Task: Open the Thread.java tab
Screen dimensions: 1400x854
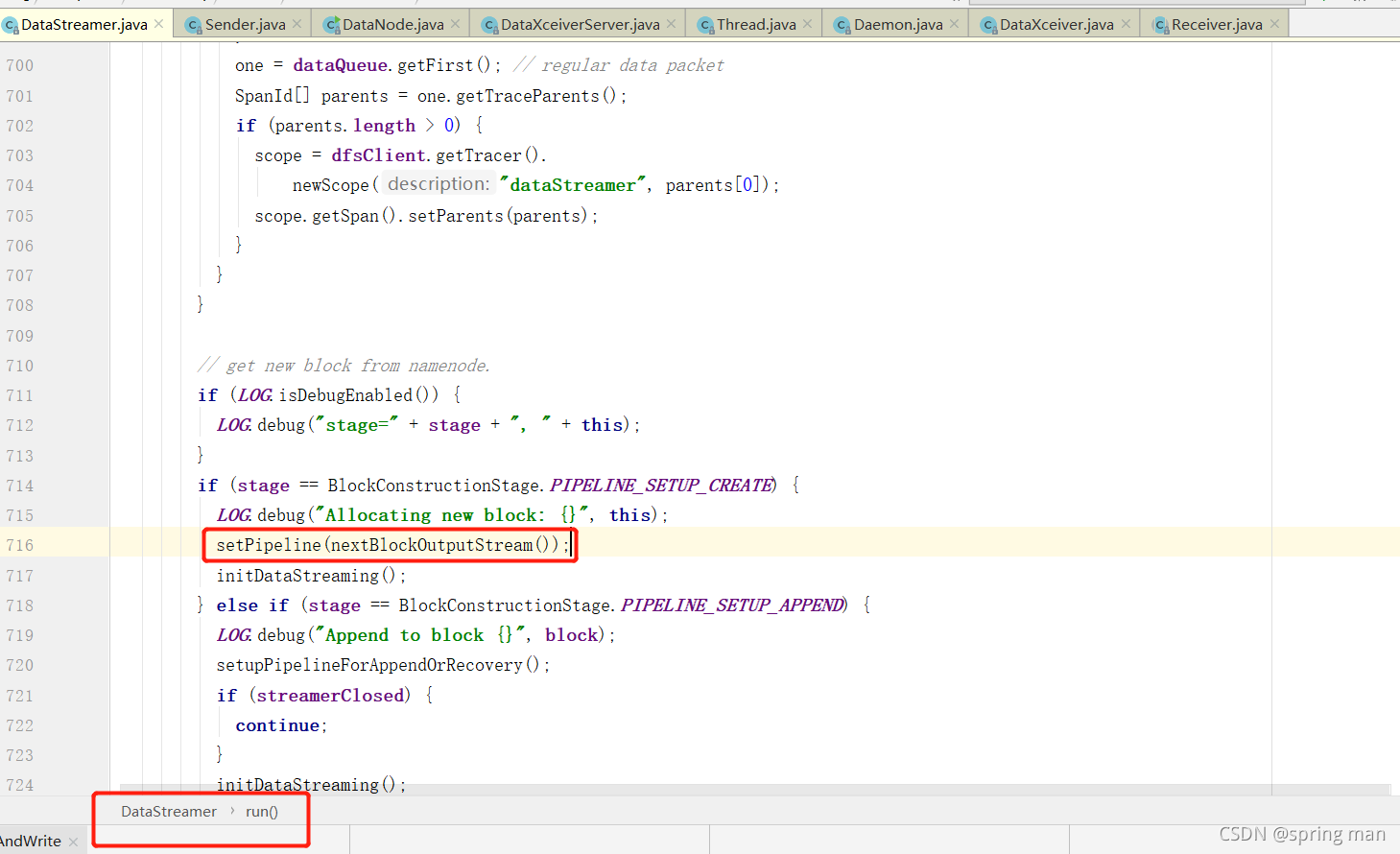Action: pos(756,24)
